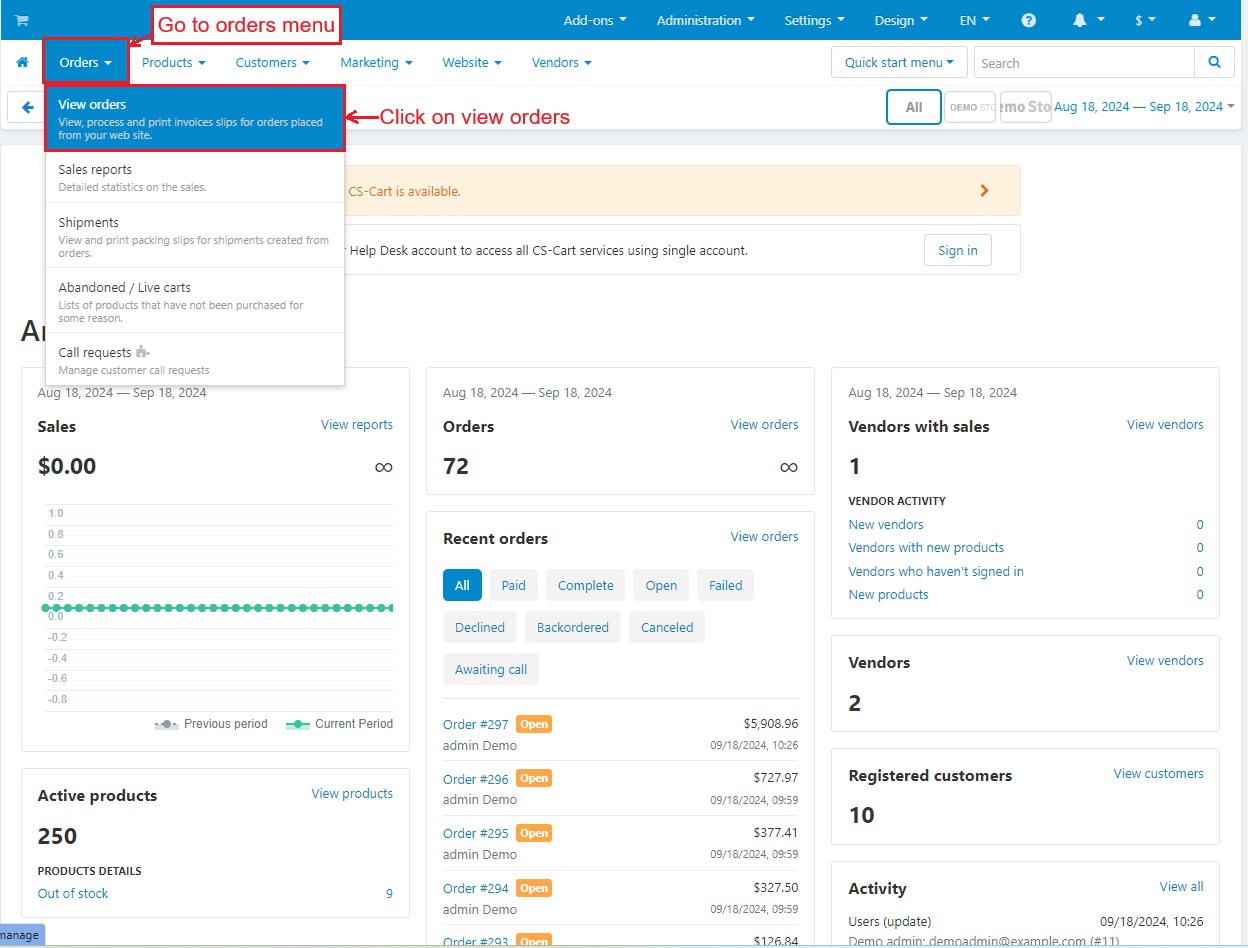
Task: Expand the Quick start menu dropdown
Action: click(x=899, y=62)
